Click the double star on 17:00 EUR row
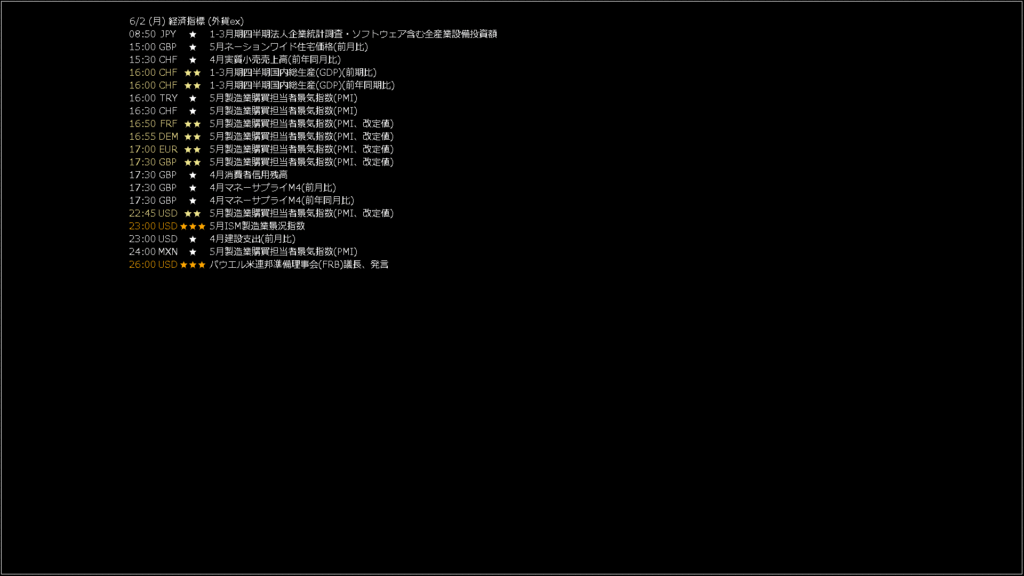 [x=193, y=149]
